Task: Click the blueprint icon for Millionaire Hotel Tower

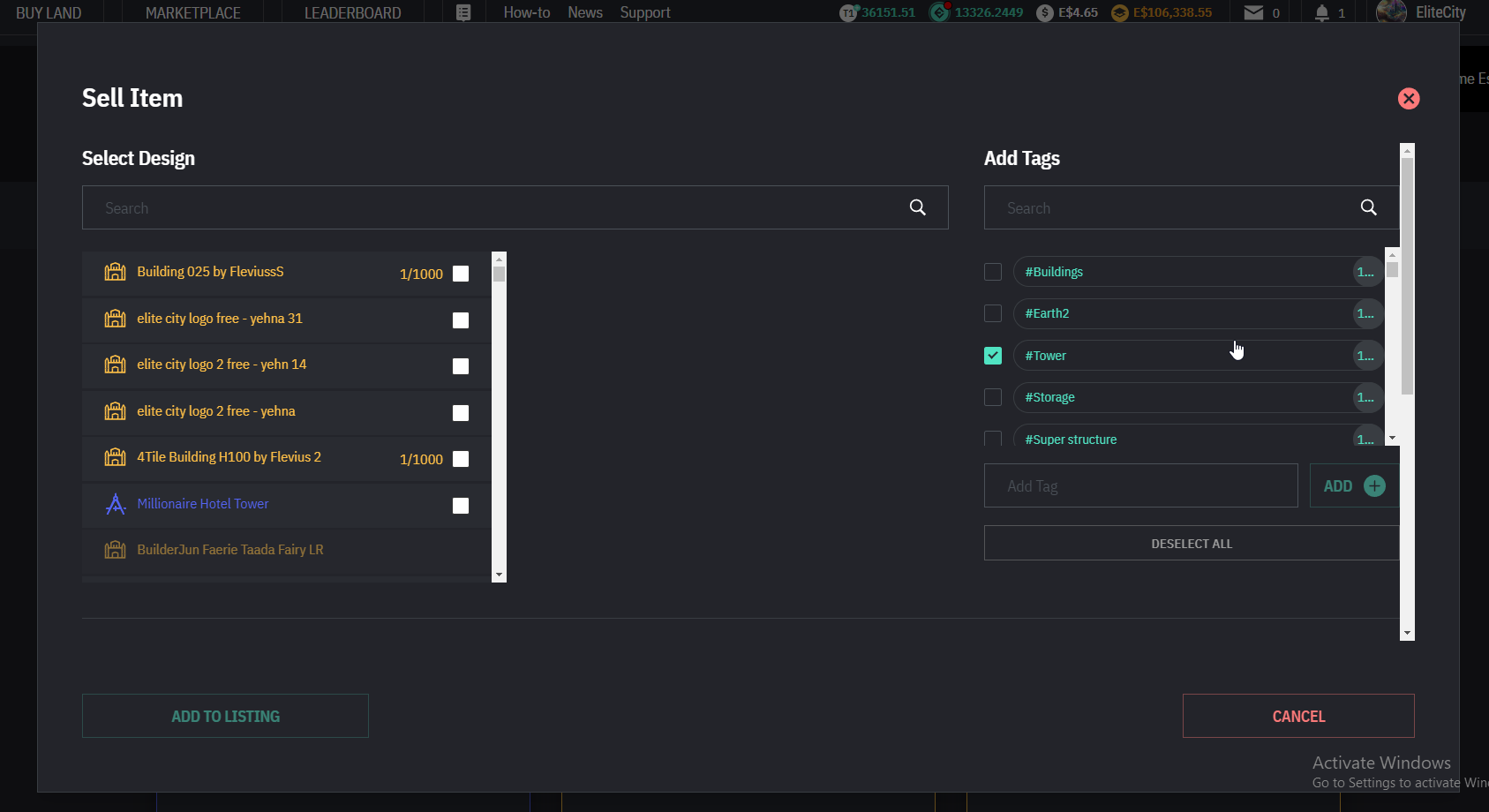Action: click(116, 504)
